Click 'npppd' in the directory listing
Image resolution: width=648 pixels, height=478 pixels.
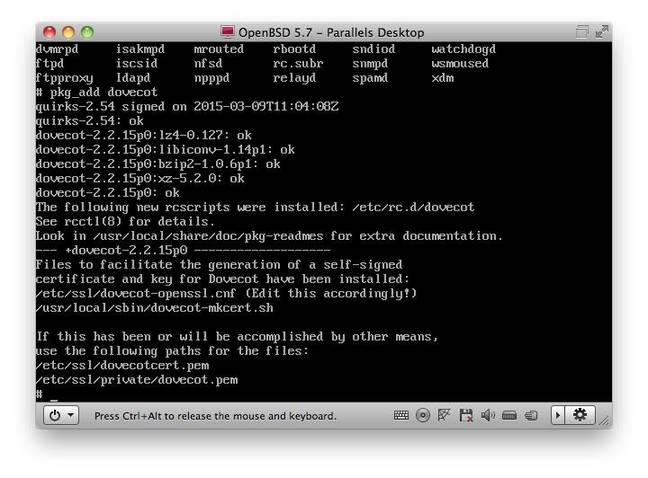212,78
